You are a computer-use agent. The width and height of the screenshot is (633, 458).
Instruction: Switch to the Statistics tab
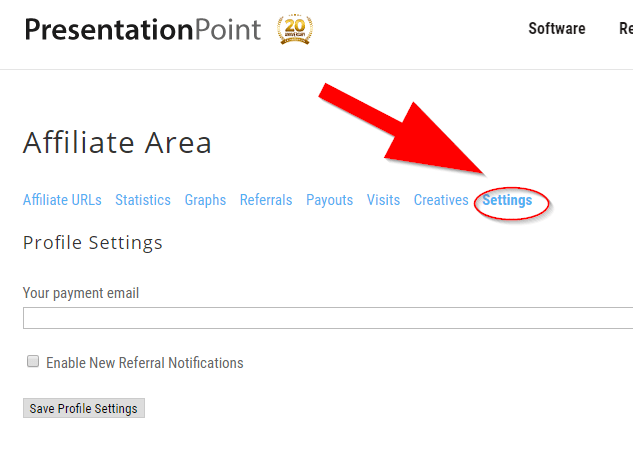[x=143, y=200]
